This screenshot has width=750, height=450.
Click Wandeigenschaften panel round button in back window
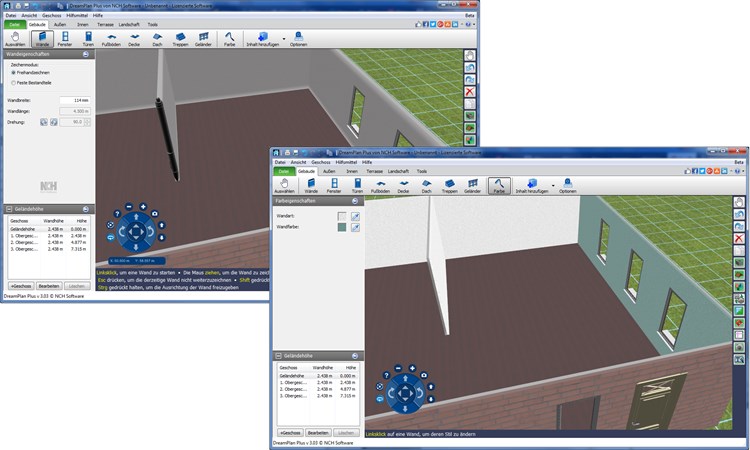[x=86, y=55]
